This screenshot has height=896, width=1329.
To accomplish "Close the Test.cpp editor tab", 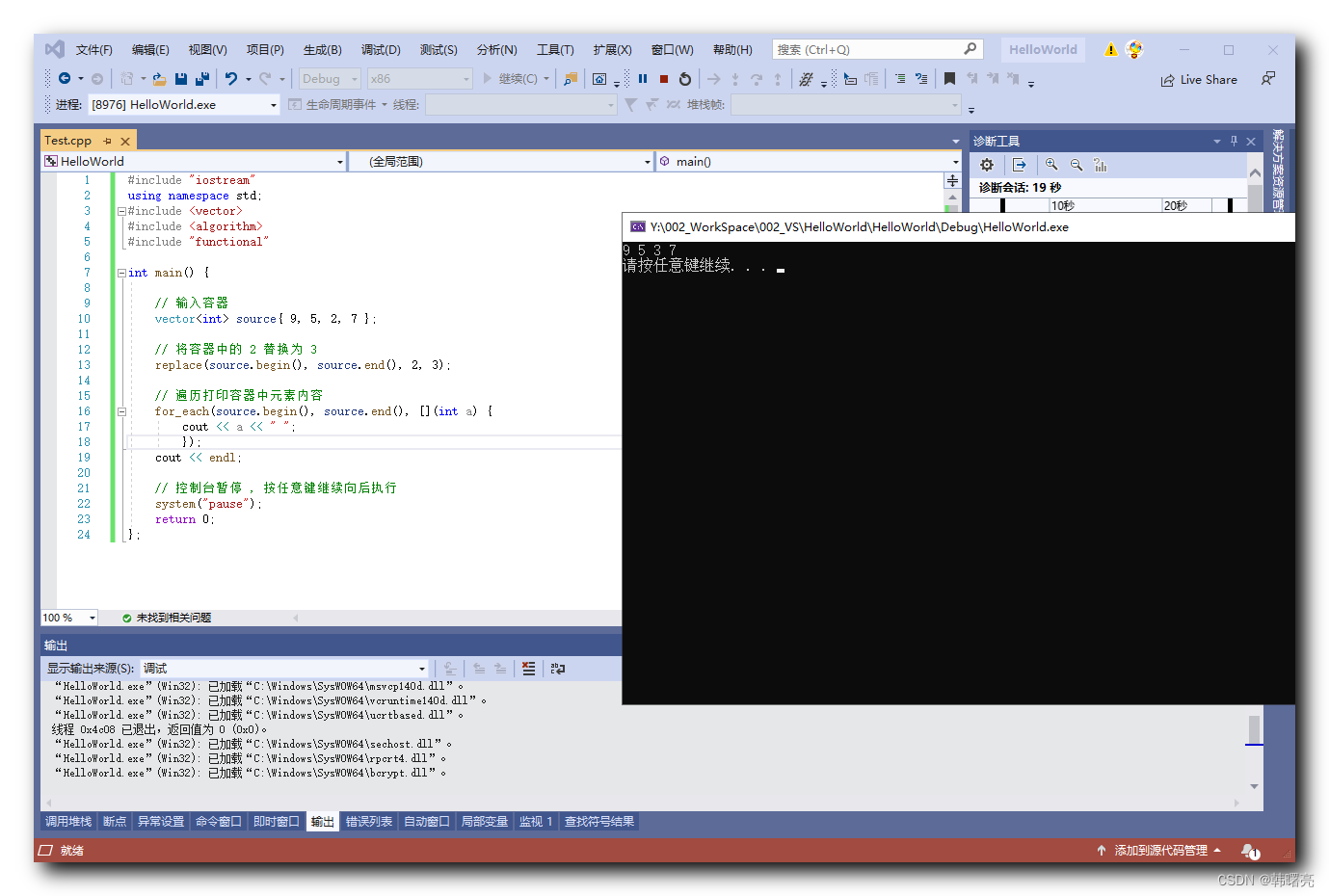I will 125,141.
